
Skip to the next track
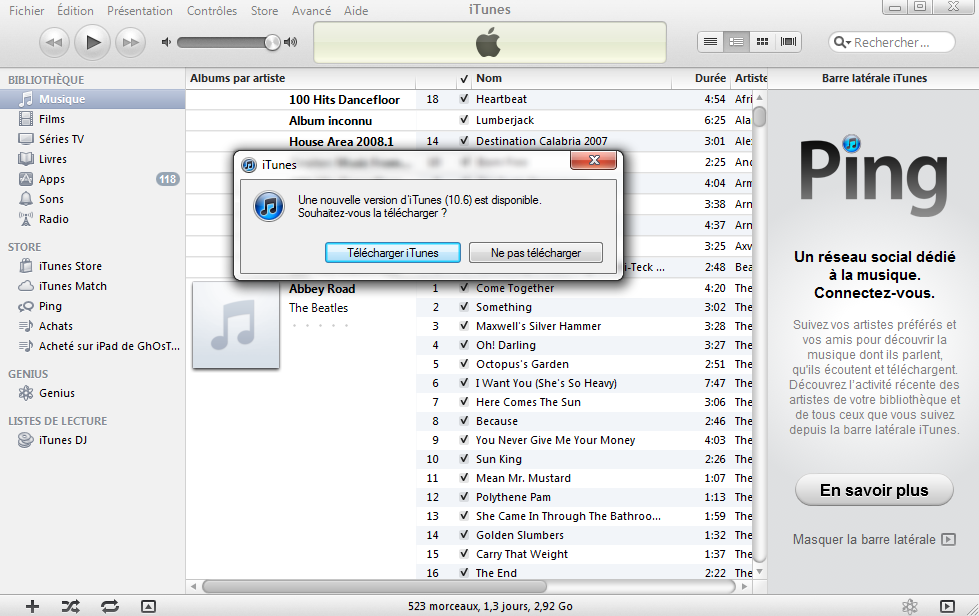tap(130, 42)
